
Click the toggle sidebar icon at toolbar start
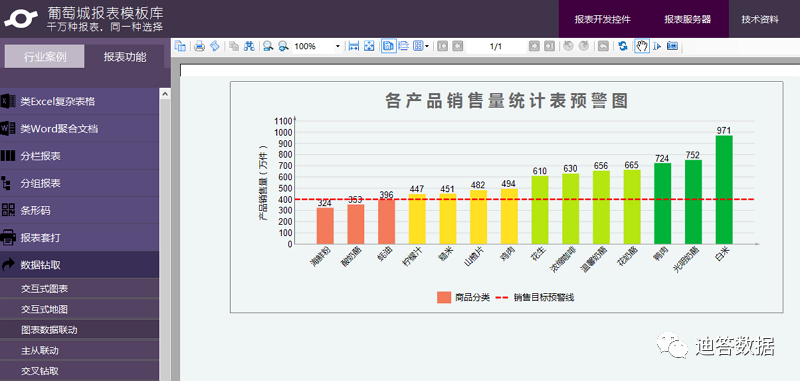pyautogui.click(x=180, y=46)
